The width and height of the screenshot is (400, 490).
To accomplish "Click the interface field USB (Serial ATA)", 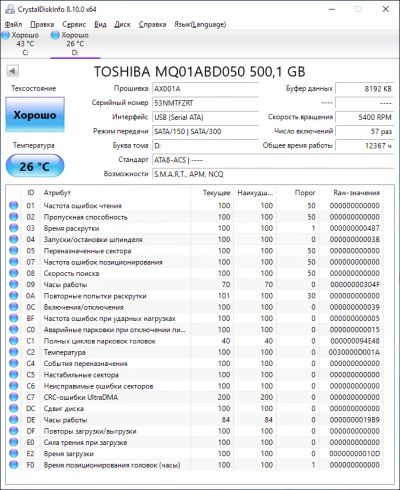I will click(205, 117).
